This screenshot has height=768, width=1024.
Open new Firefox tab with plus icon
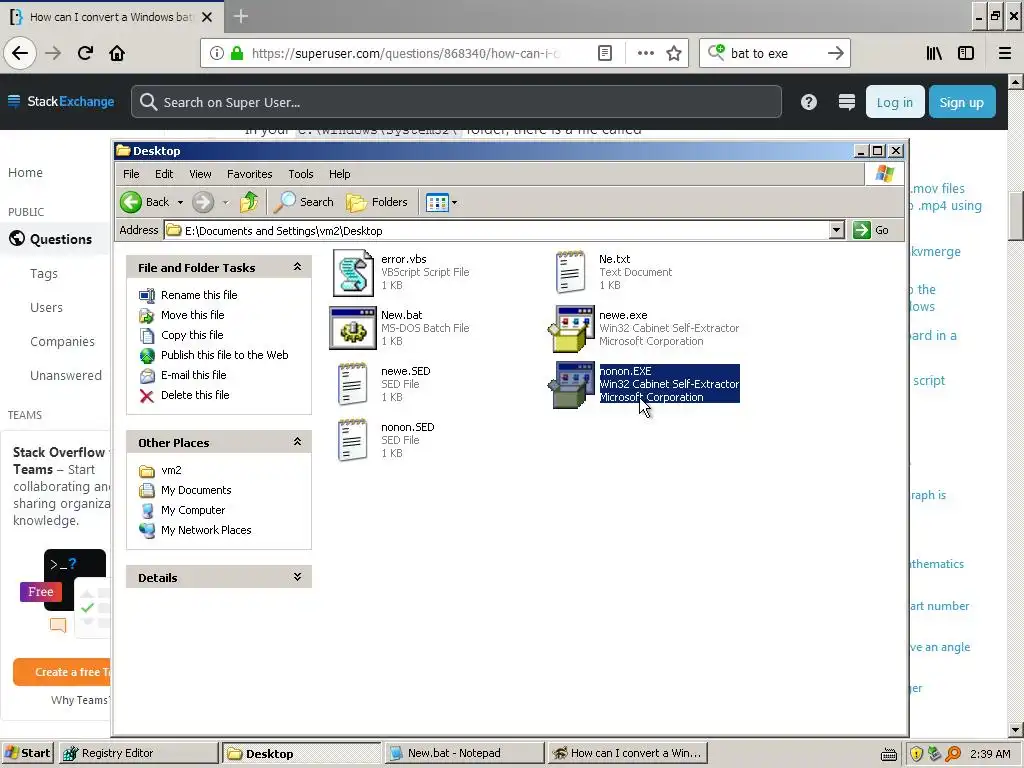240,16
